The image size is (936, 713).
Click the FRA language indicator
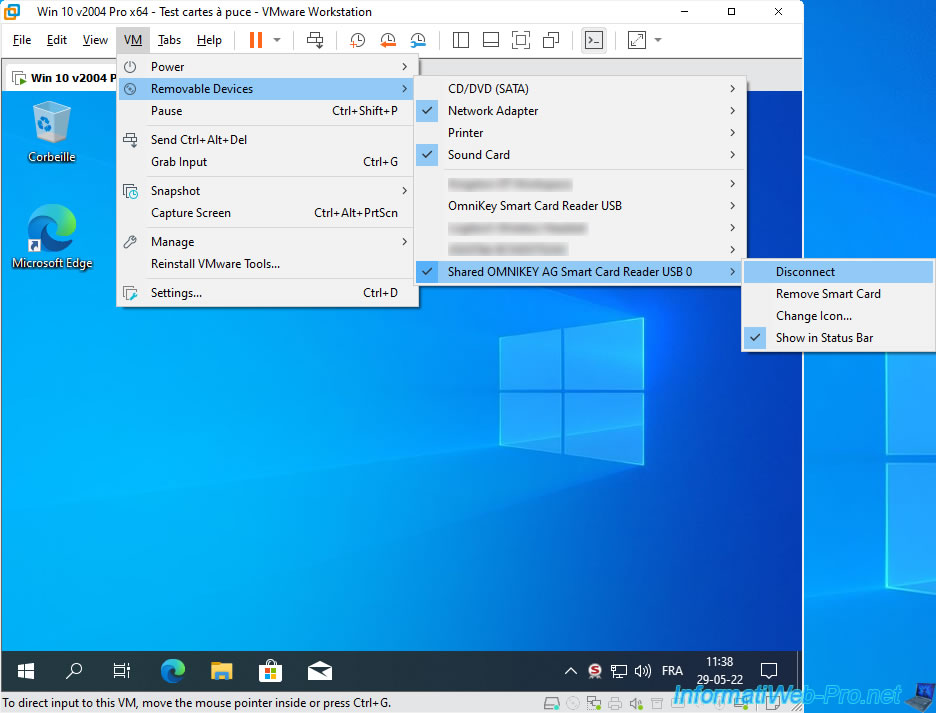coord(672,671)
